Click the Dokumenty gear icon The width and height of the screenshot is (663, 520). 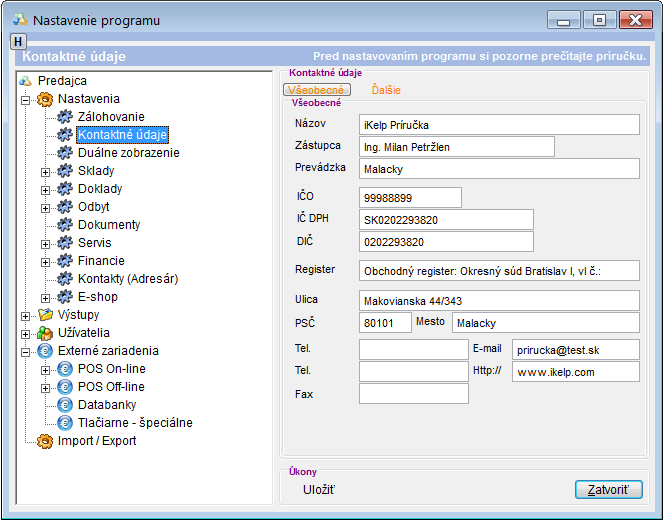(x=66, y=225)
